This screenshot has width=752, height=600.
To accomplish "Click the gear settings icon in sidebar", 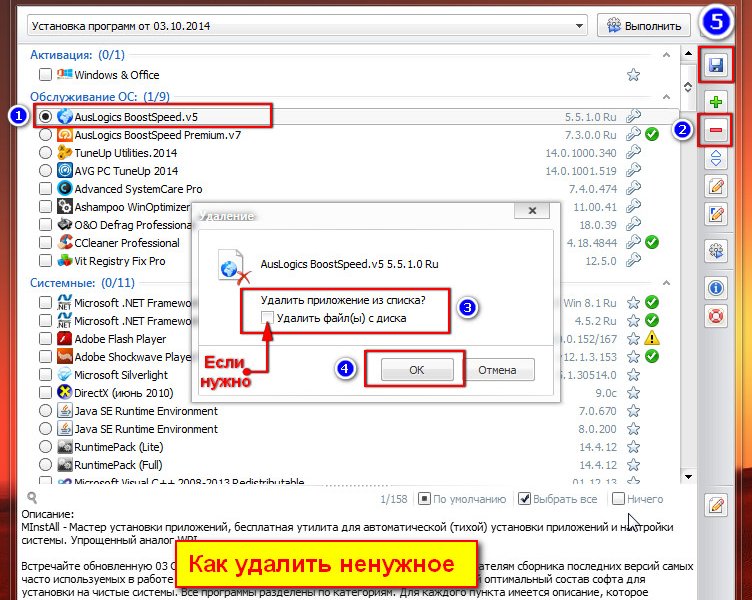I will pyautogui.click(x=716, y=251).
